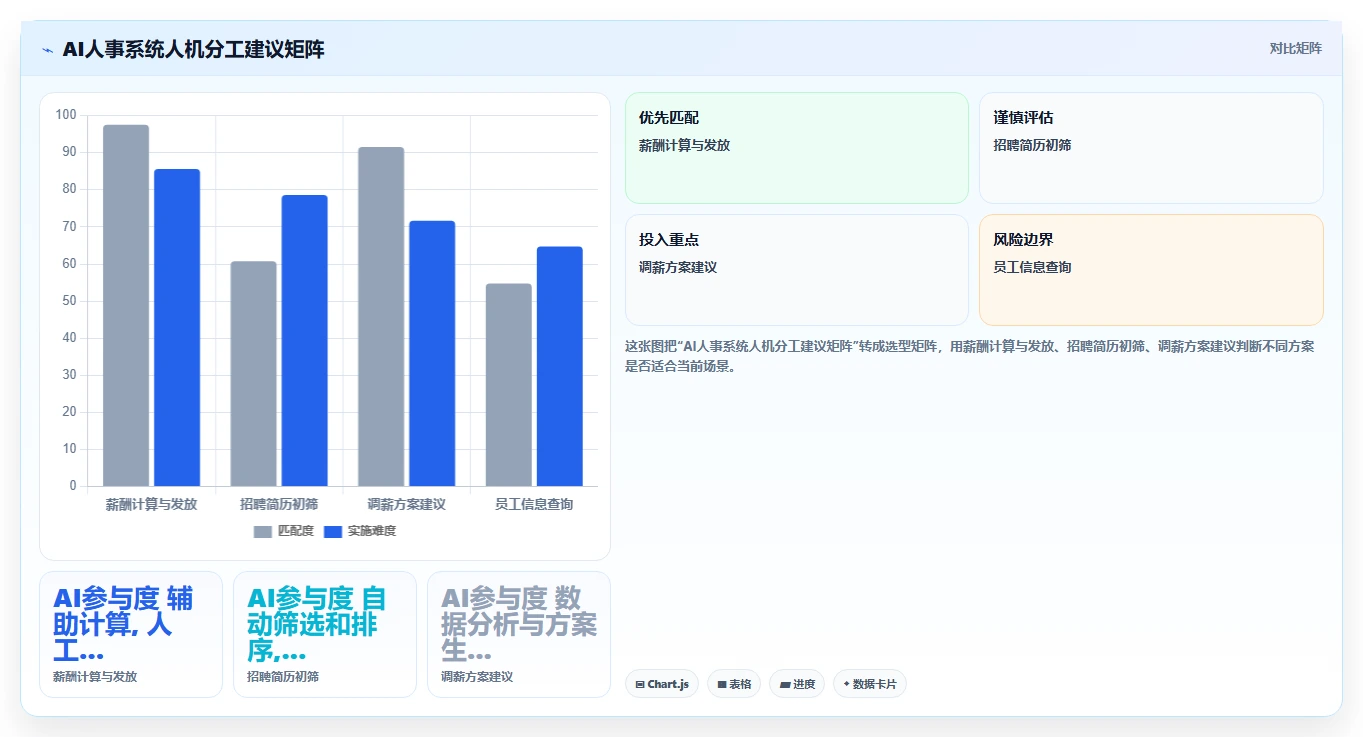The height and width of the screenshot is (737, 1363).
Task: Click the blue 实施难度 bar for 招聘简历初筛
Action: [304, 341]
